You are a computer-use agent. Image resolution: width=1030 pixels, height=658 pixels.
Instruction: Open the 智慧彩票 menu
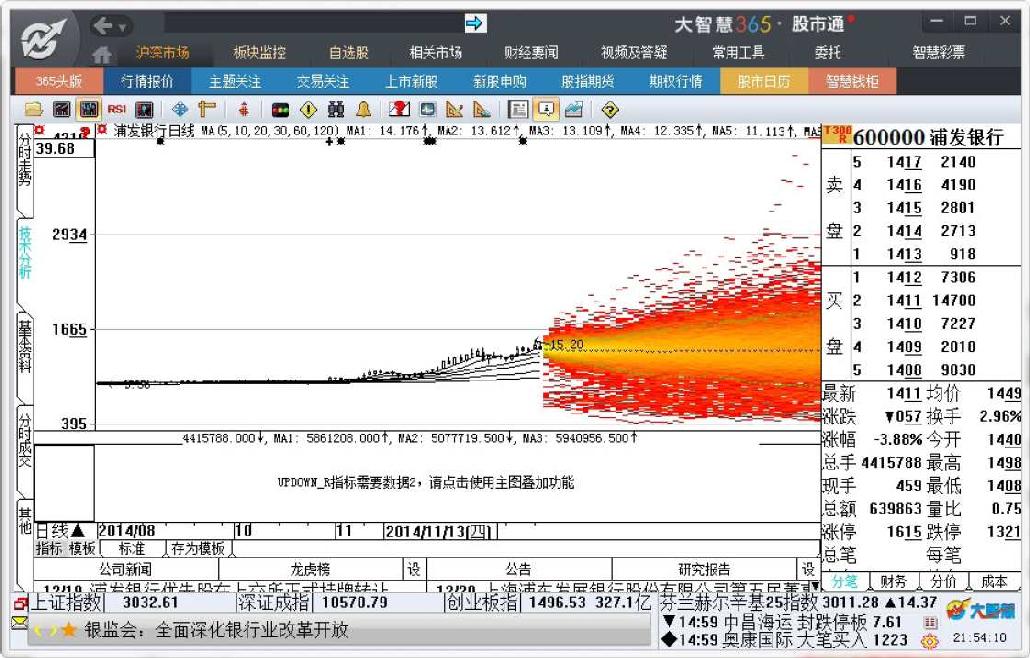pos(938,52)
